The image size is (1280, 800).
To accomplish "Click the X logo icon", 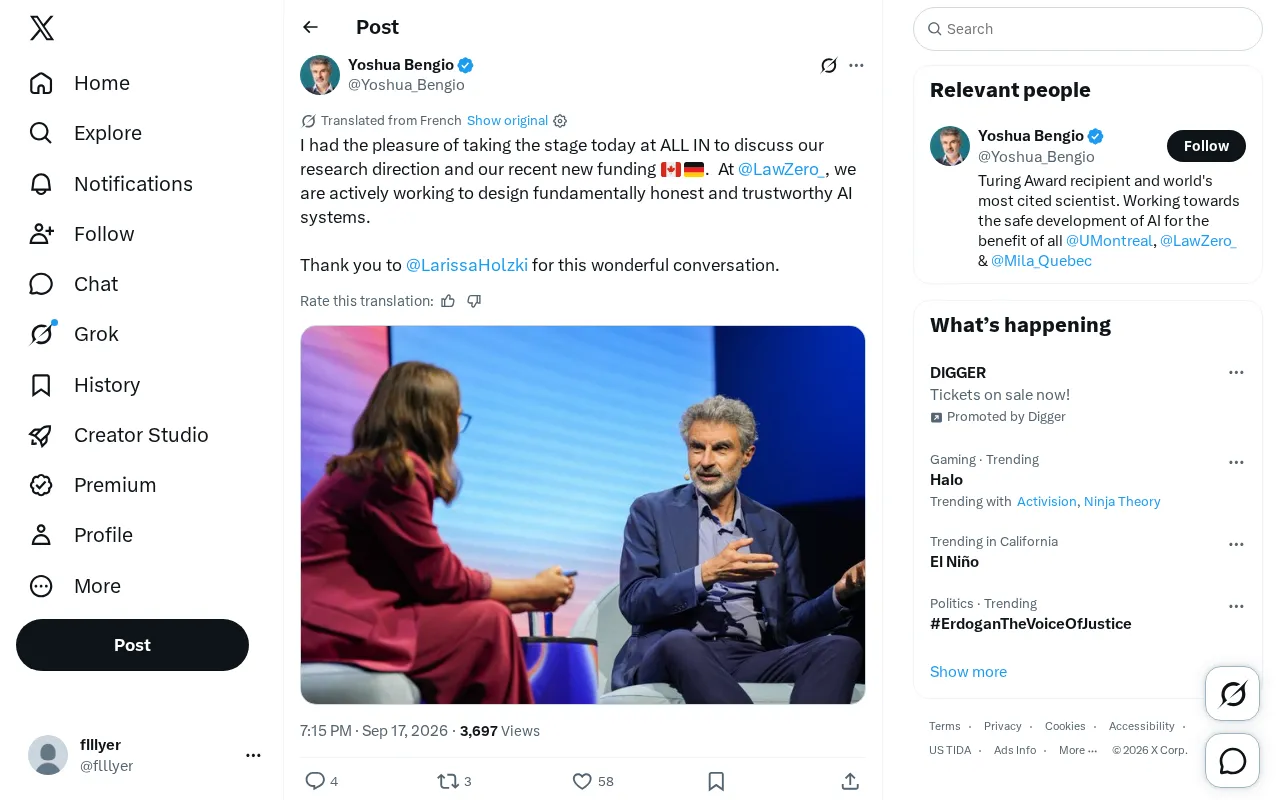I will pyautogui.click(x=42, y=28).
